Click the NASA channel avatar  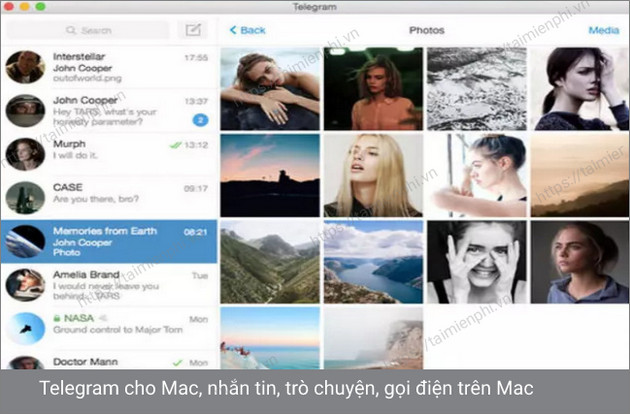coord(25,329)
